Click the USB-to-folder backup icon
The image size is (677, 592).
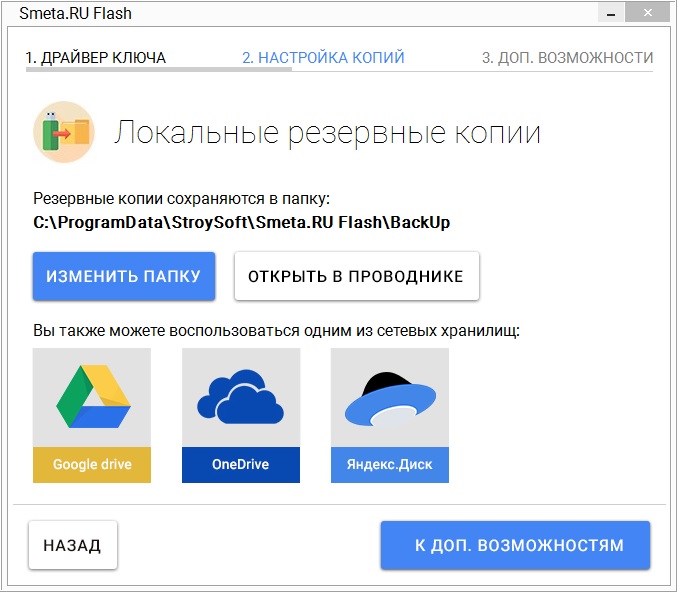point(64,132)
